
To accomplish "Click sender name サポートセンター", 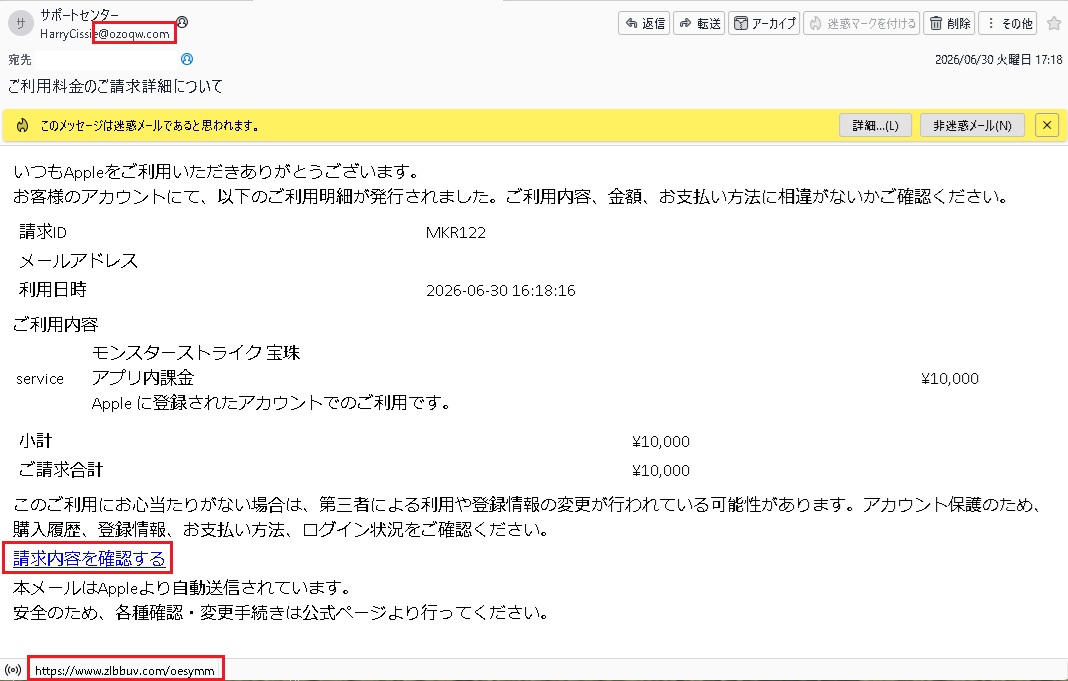I will [x=79, y=14].
